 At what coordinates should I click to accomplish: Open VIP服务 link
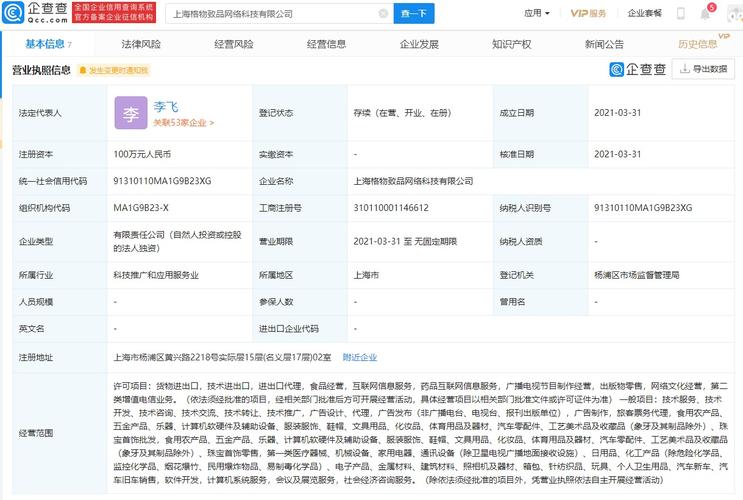588,13
